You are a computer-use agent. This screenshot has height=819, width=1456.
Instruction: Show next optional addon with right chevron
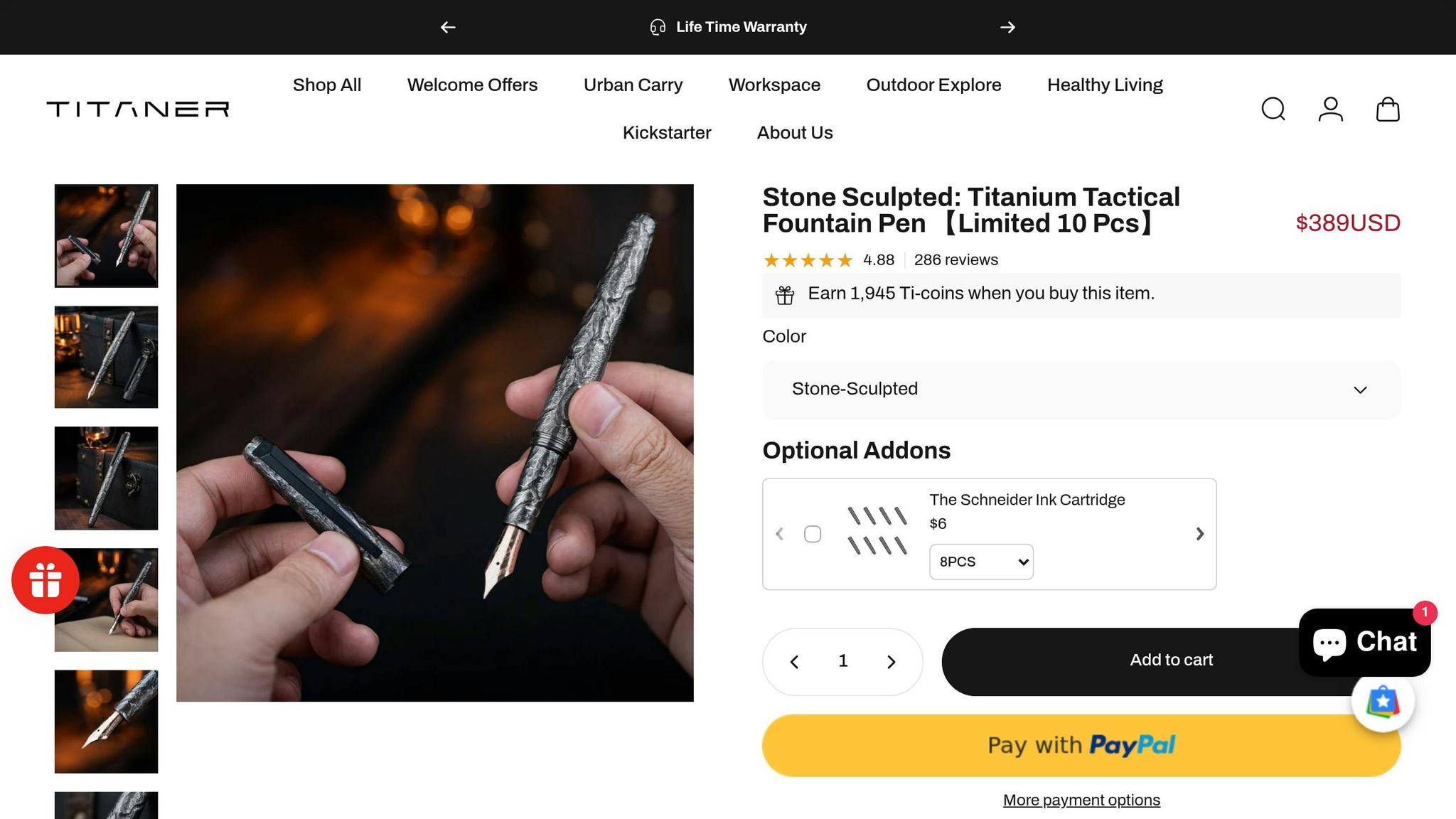click(x=1199, y=534)
